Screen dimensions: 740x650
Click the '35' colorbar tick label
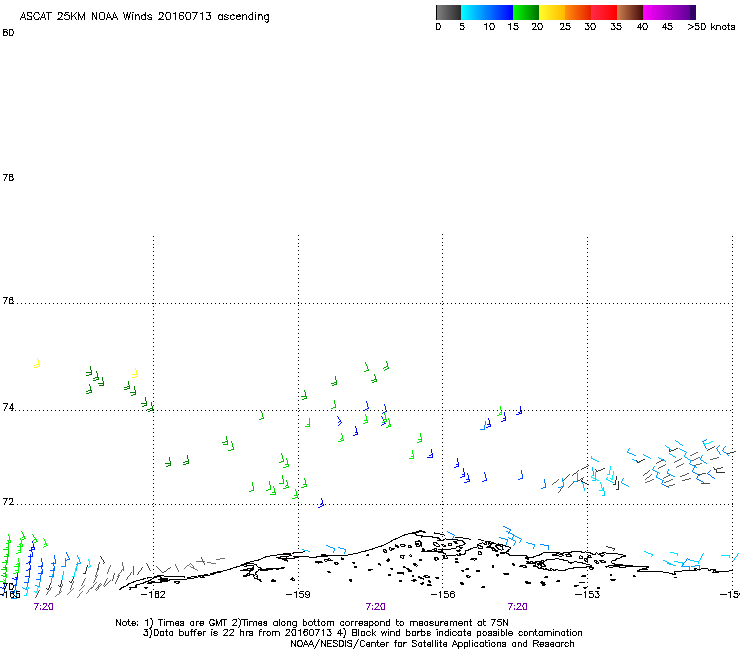click(x=616, y=27)
